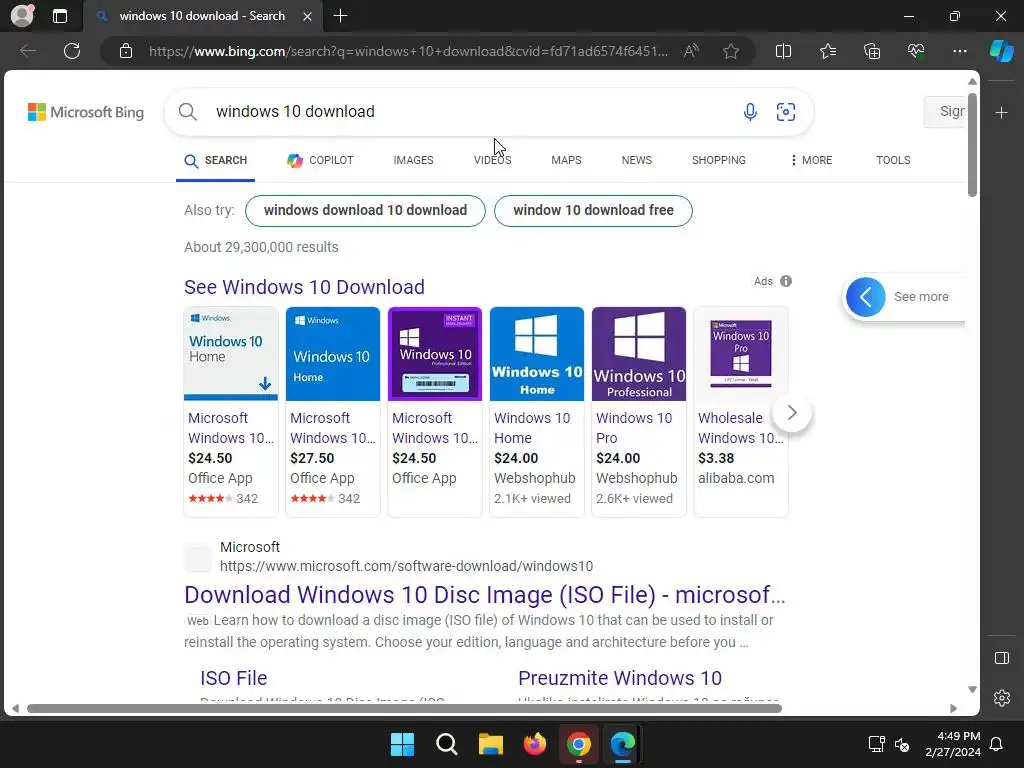Screen dimensions: 1024x768
Task: Open sidebar settings gear
Action: 1002,698
